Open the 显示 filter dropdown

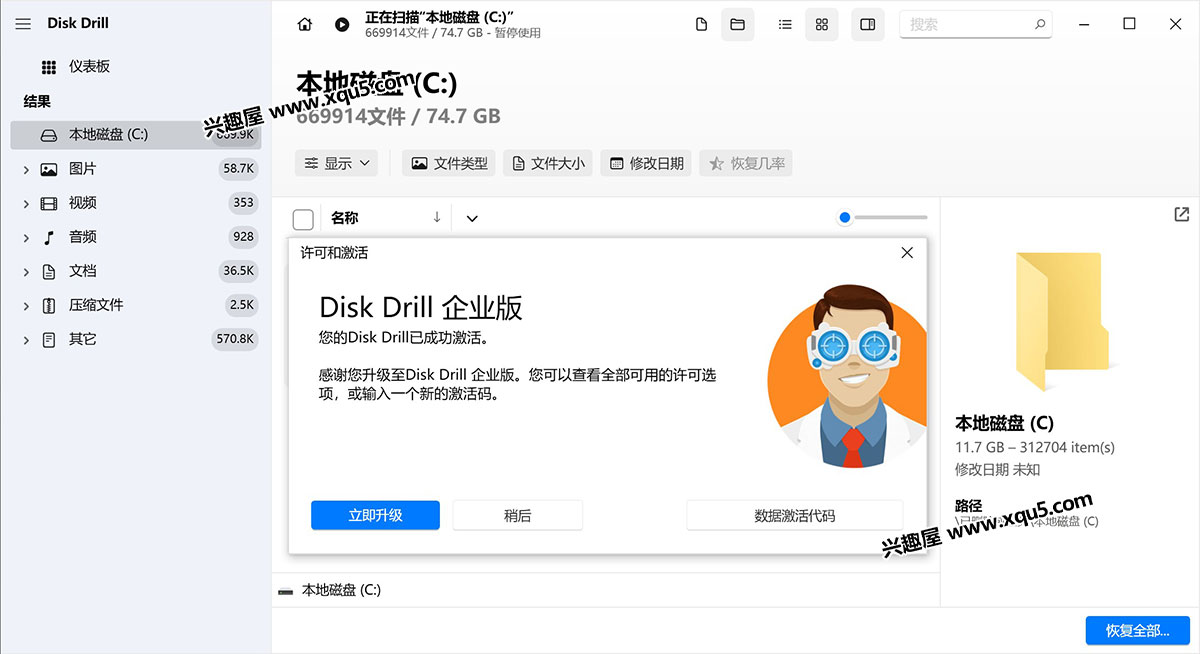pos(337,163)
